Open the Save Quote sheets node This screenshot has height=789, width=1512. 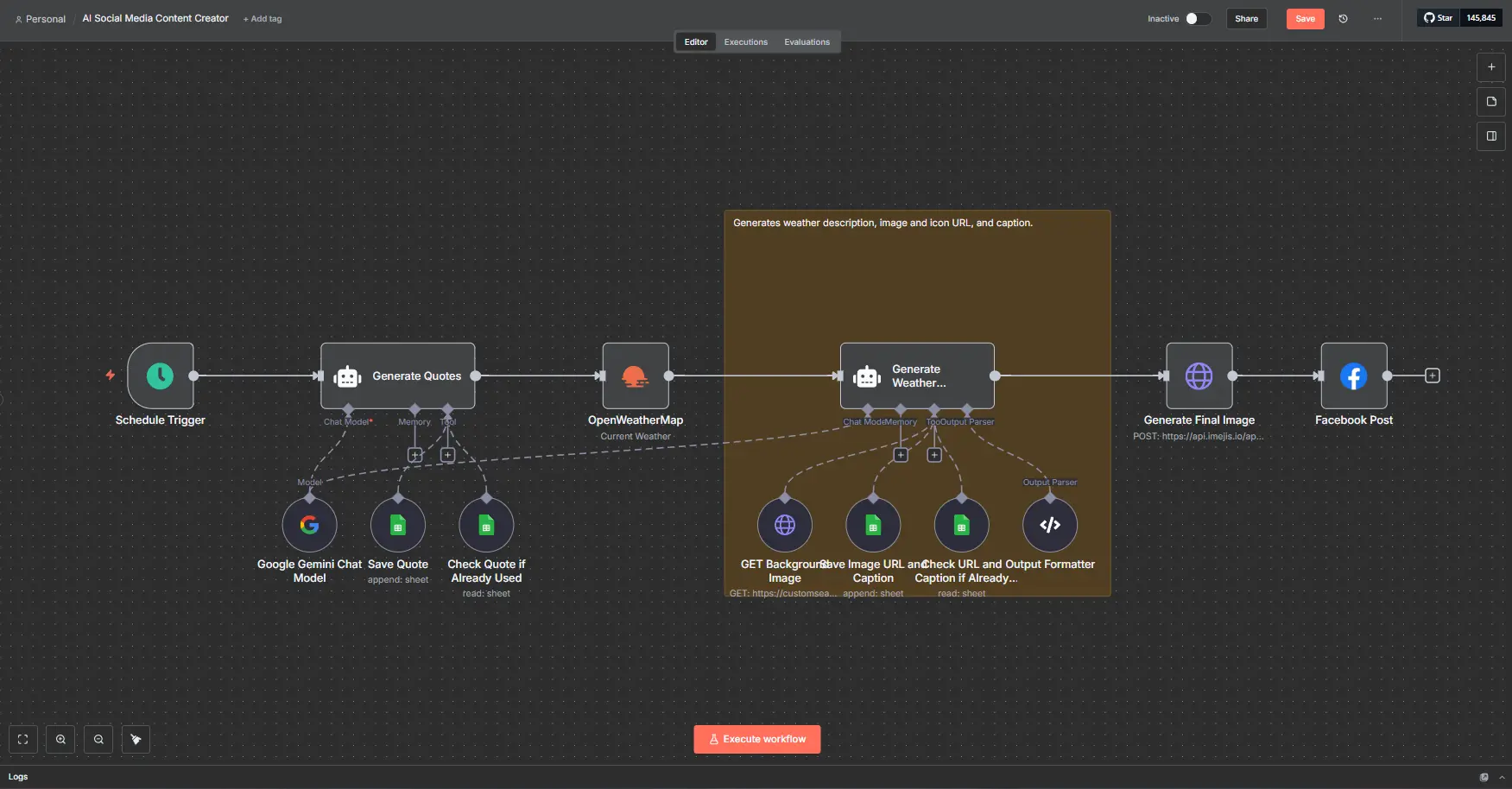(x=398, y=525)
